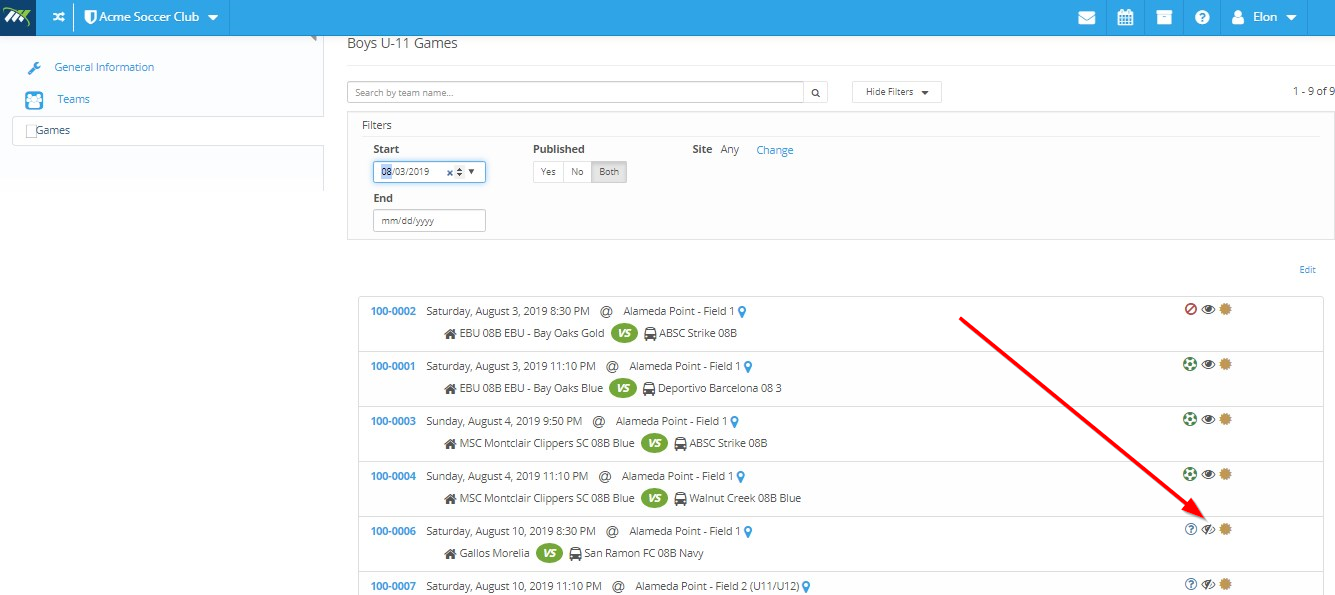Open the calendar icon in the top bar
This screenshot has height=595, width=1335.
coord(1125,17)
